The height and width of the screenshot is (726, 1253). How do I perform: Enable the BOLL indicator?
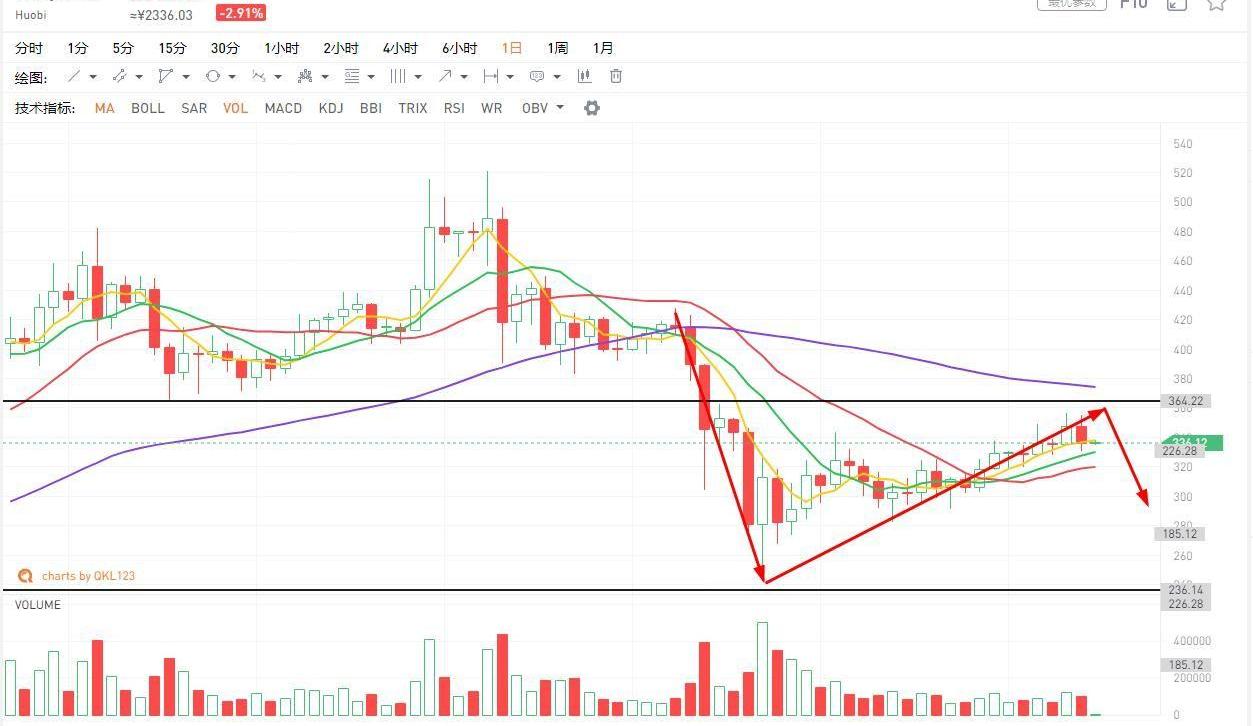tap(148, 108)
